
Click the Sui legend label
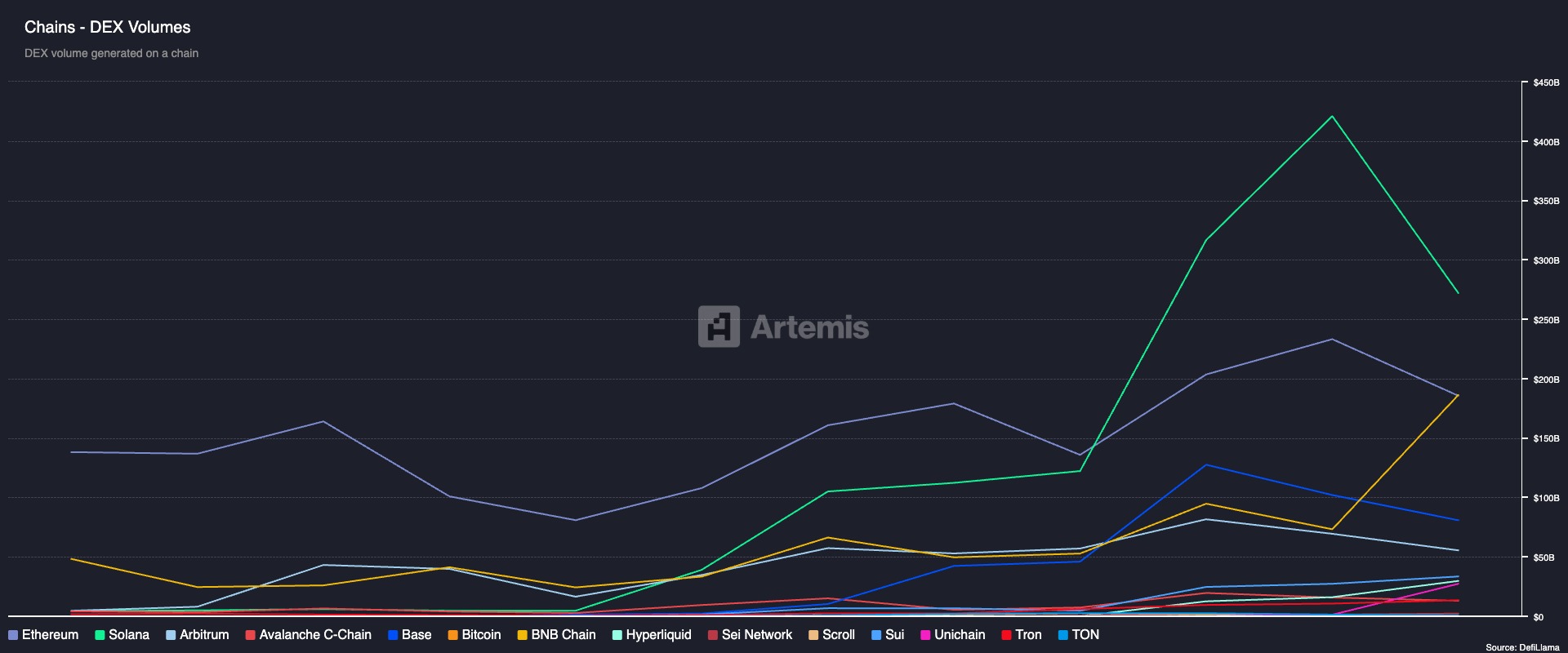(x=894, y=635)
